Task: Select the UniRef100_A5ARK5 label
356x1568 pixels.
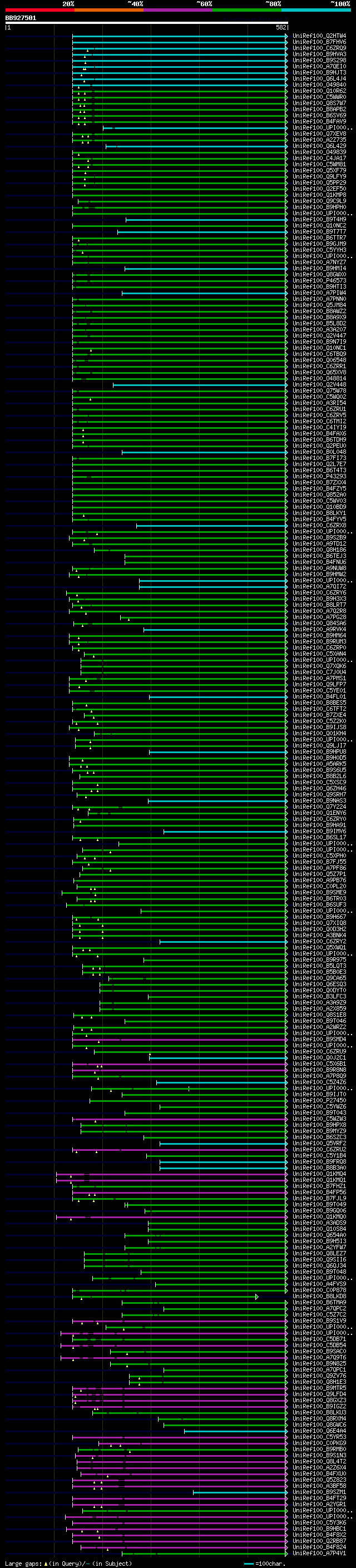Action: tap(319, 764)
